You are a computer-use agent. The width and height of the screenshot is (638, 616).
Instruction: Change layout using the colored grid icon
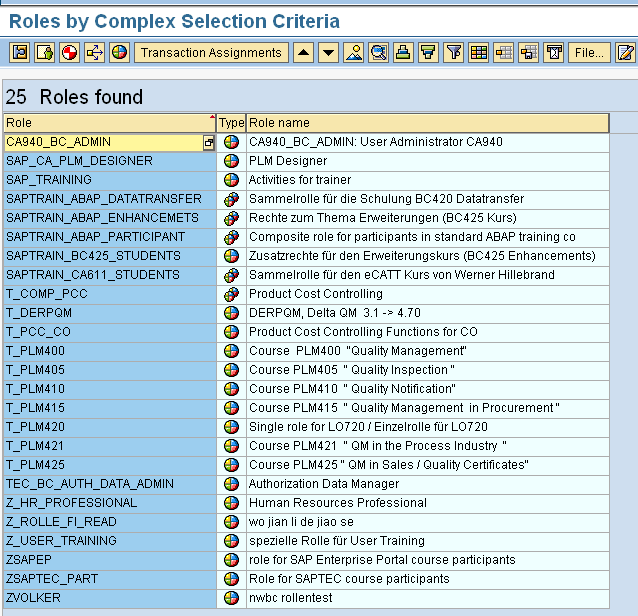click(x=478, y=52)
